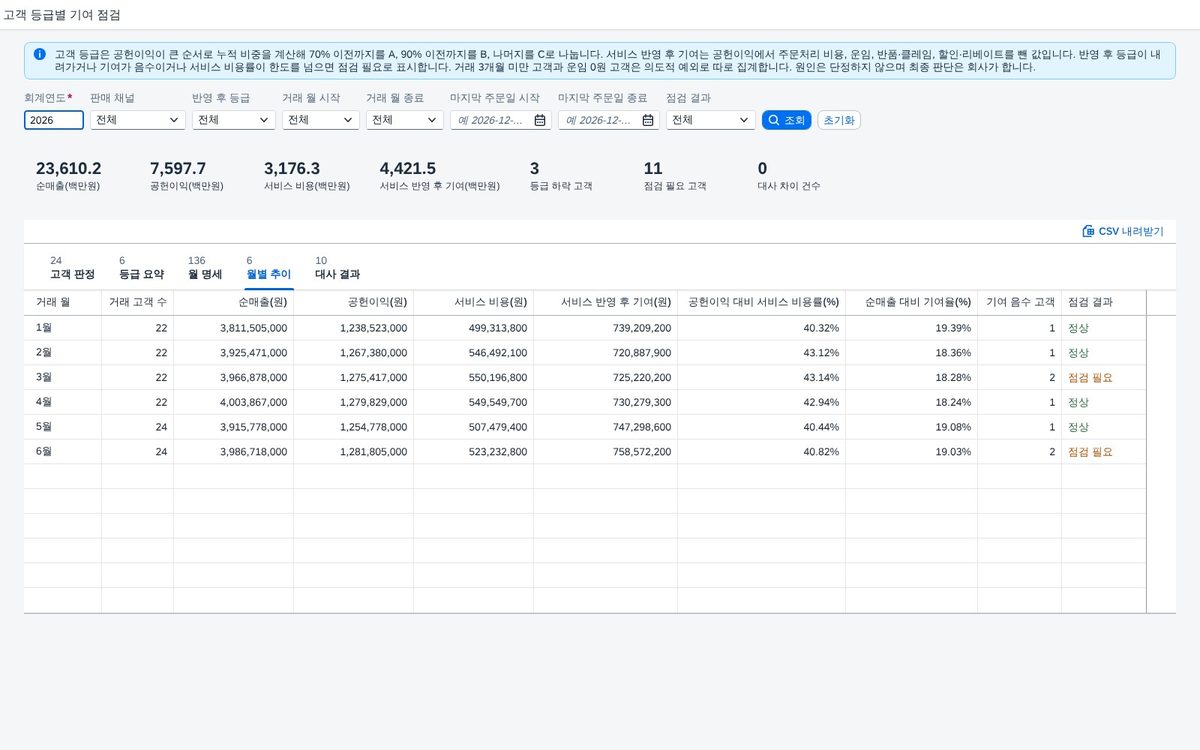Click the 순매출(원) column header

(234, 302)
